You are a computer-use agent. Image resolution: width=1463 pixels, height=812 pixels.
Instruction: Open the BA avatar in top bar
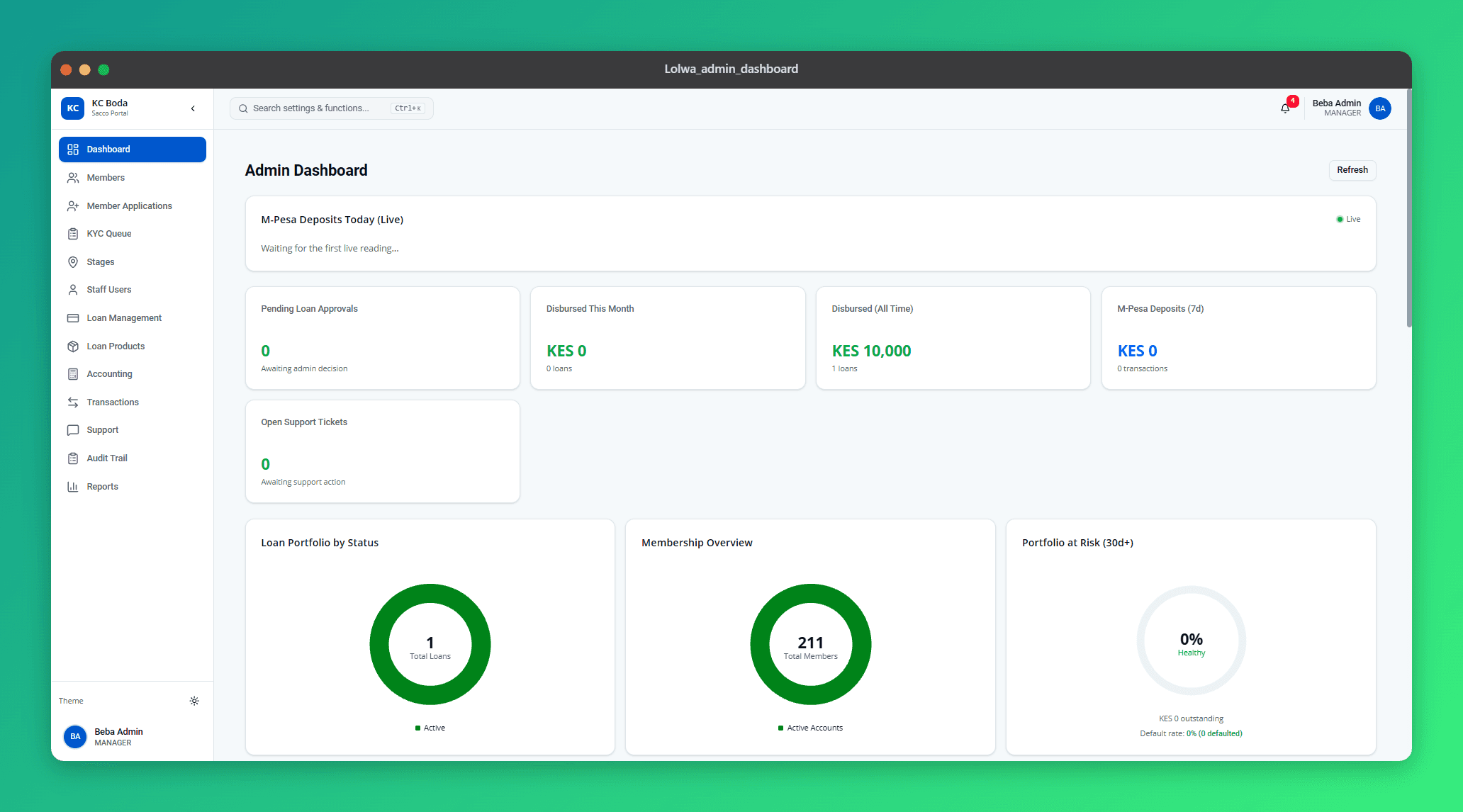[1381, 108]
